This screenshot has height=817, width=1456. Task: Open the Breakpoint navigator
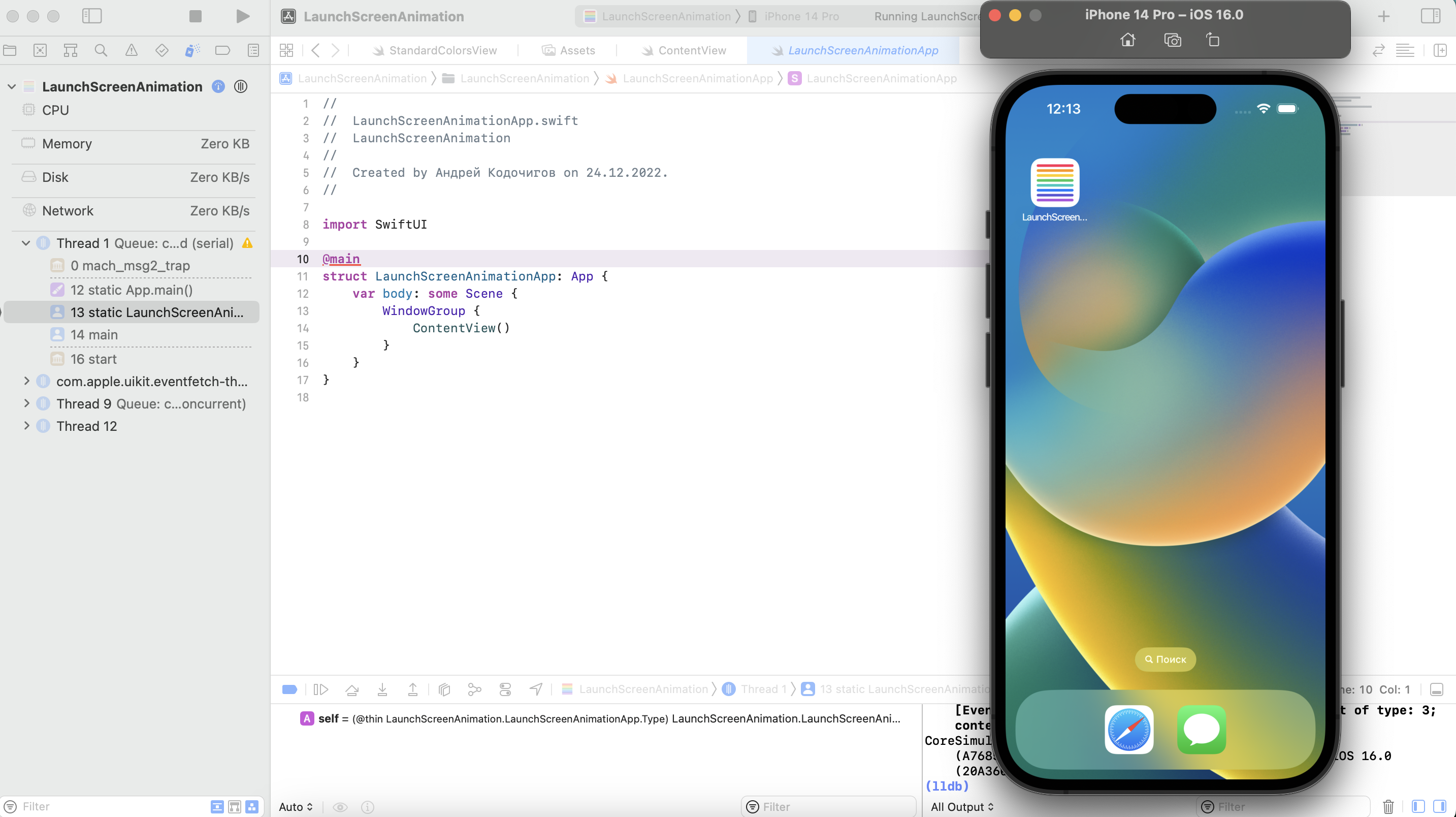click(x=222, y=50)
